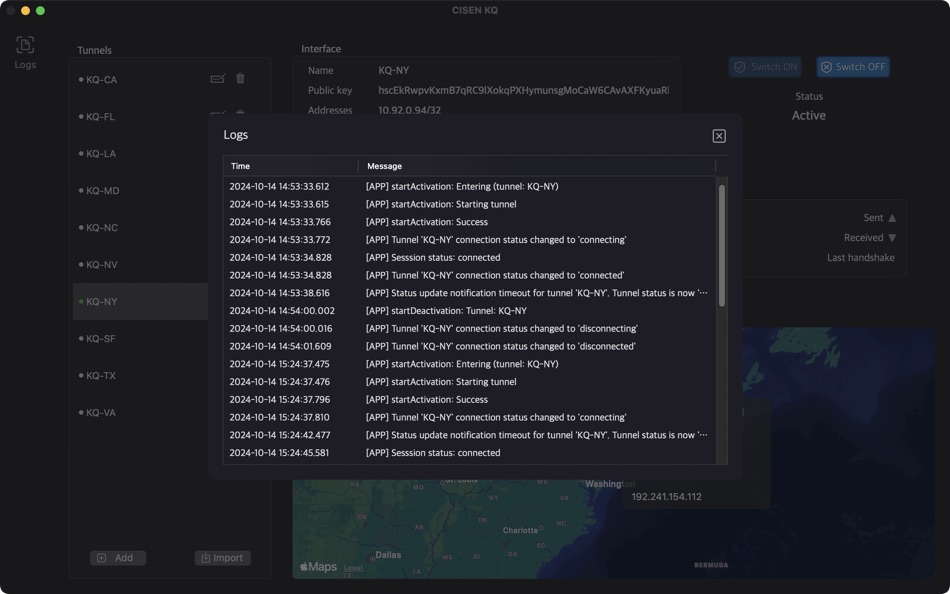Select the KQ-SF tunnel

point(141,338)
